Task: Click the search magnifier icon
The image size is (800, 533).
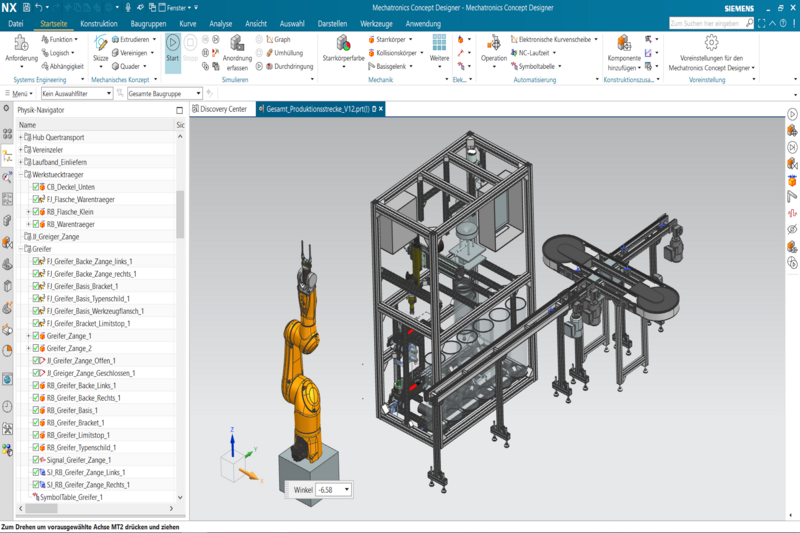Action: click(749, 23)
